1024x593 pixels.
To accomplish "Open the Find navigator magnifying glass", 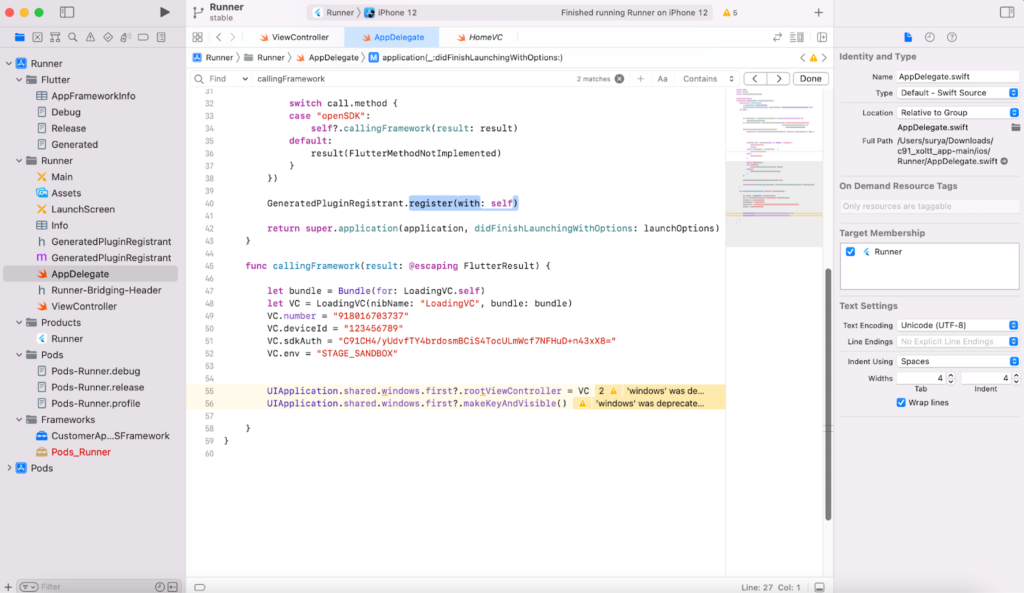I will (72, 37).
